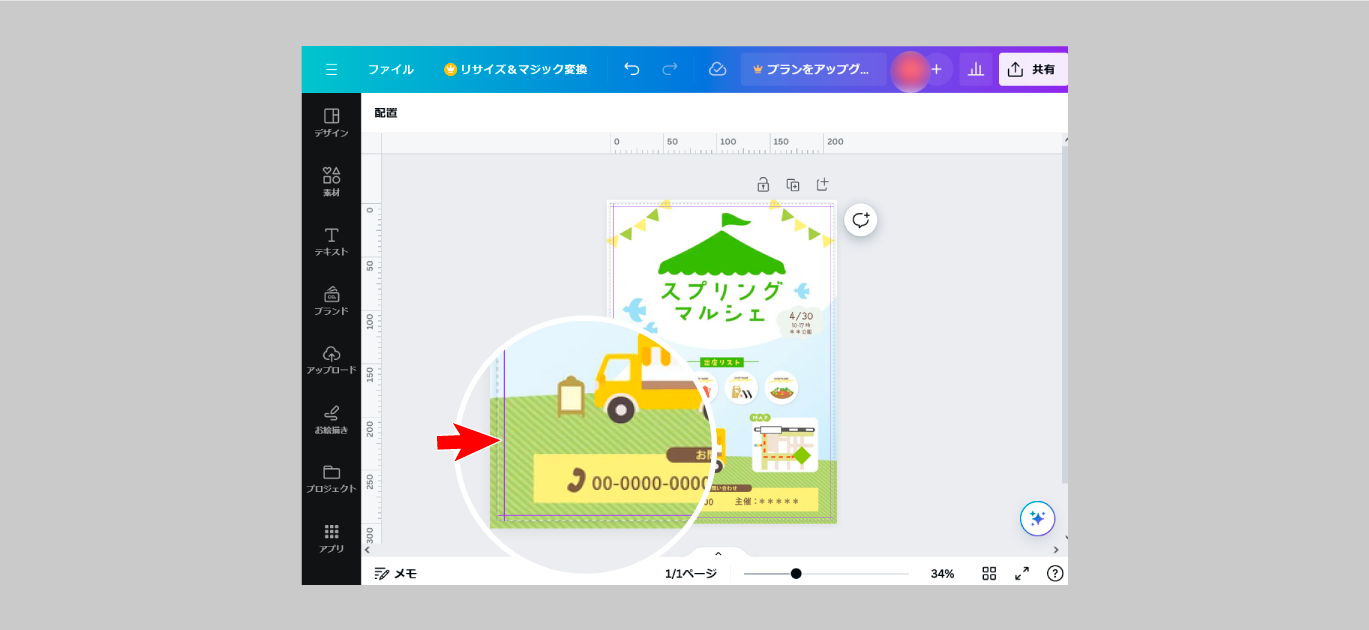
Task: Click リサイズ＆マジック変換 button
Action: click(516, 70)
